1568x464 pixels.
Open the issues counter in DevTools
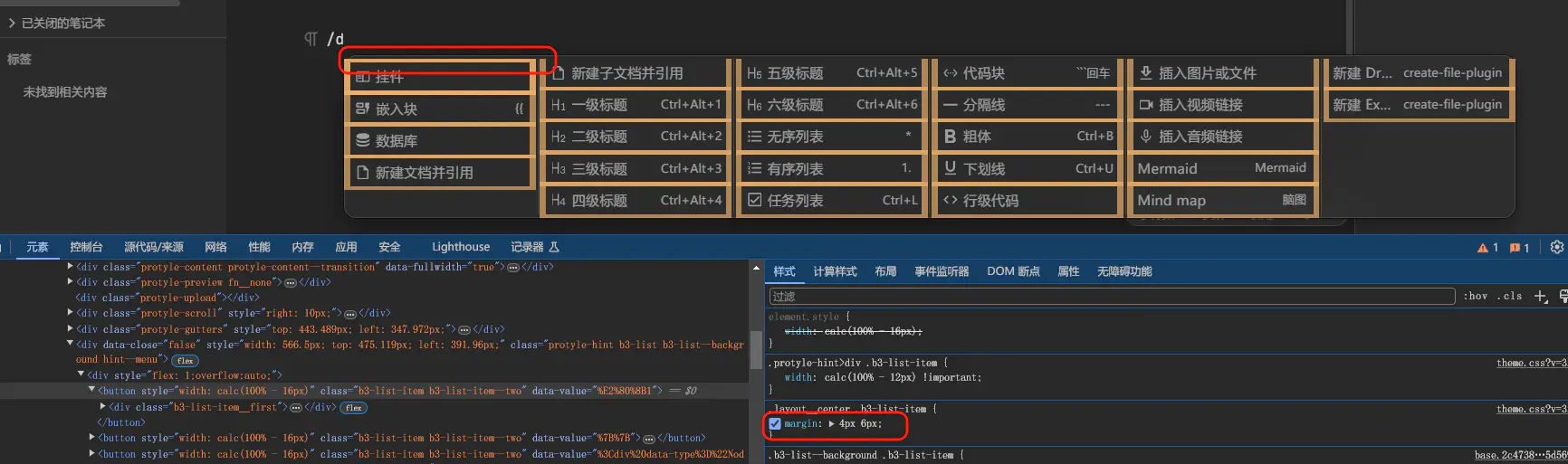(x=1519, y=248)
